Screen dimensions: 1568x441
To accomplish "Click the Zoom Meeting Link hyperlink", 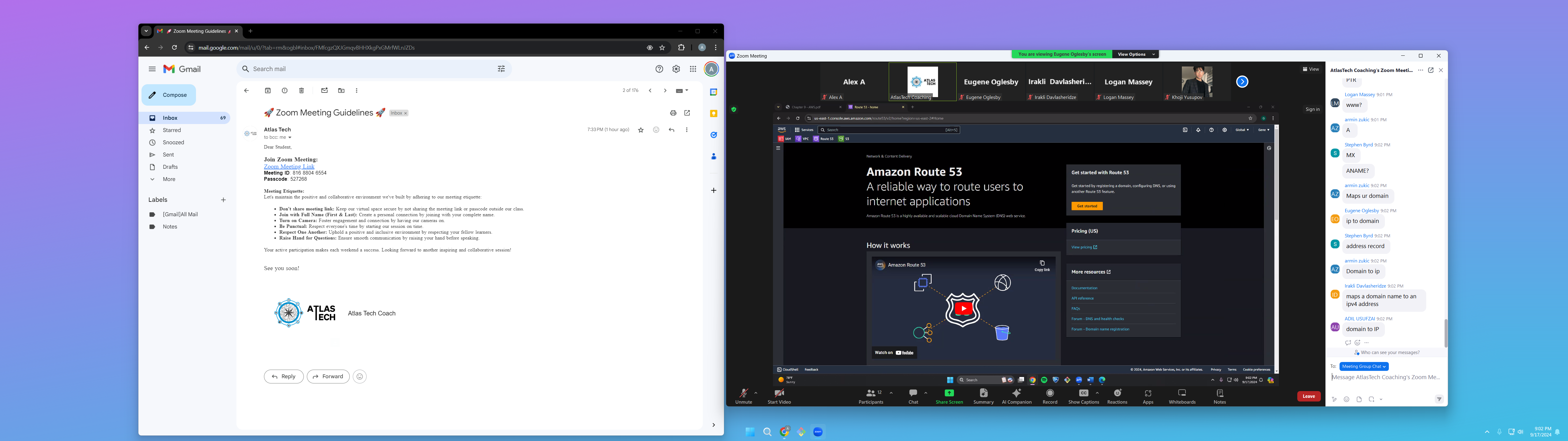I will coord(289,166).
